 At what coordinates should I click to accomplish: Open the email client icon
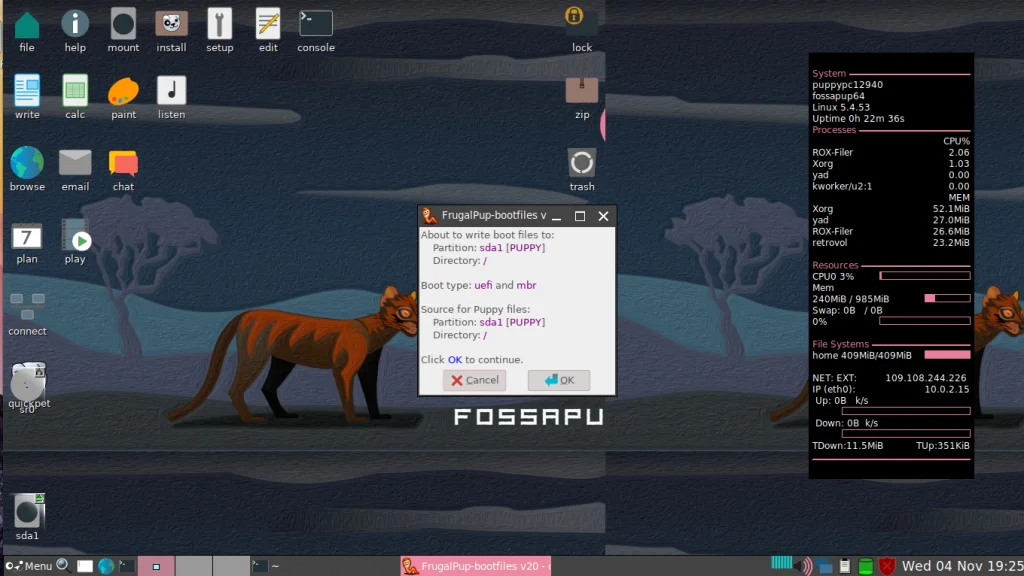[74, 160]
